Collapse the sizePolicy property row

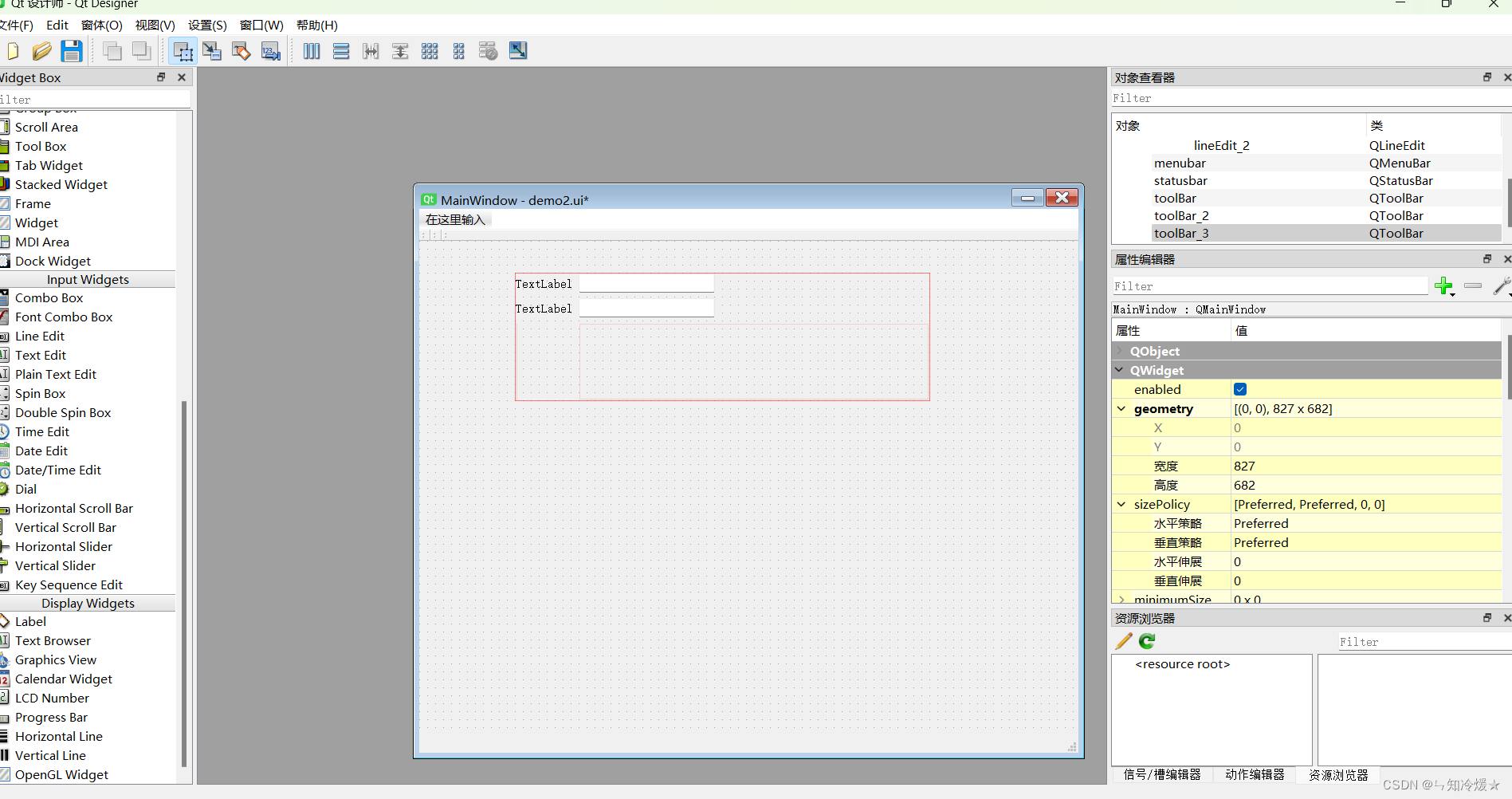click(1121, 505)
